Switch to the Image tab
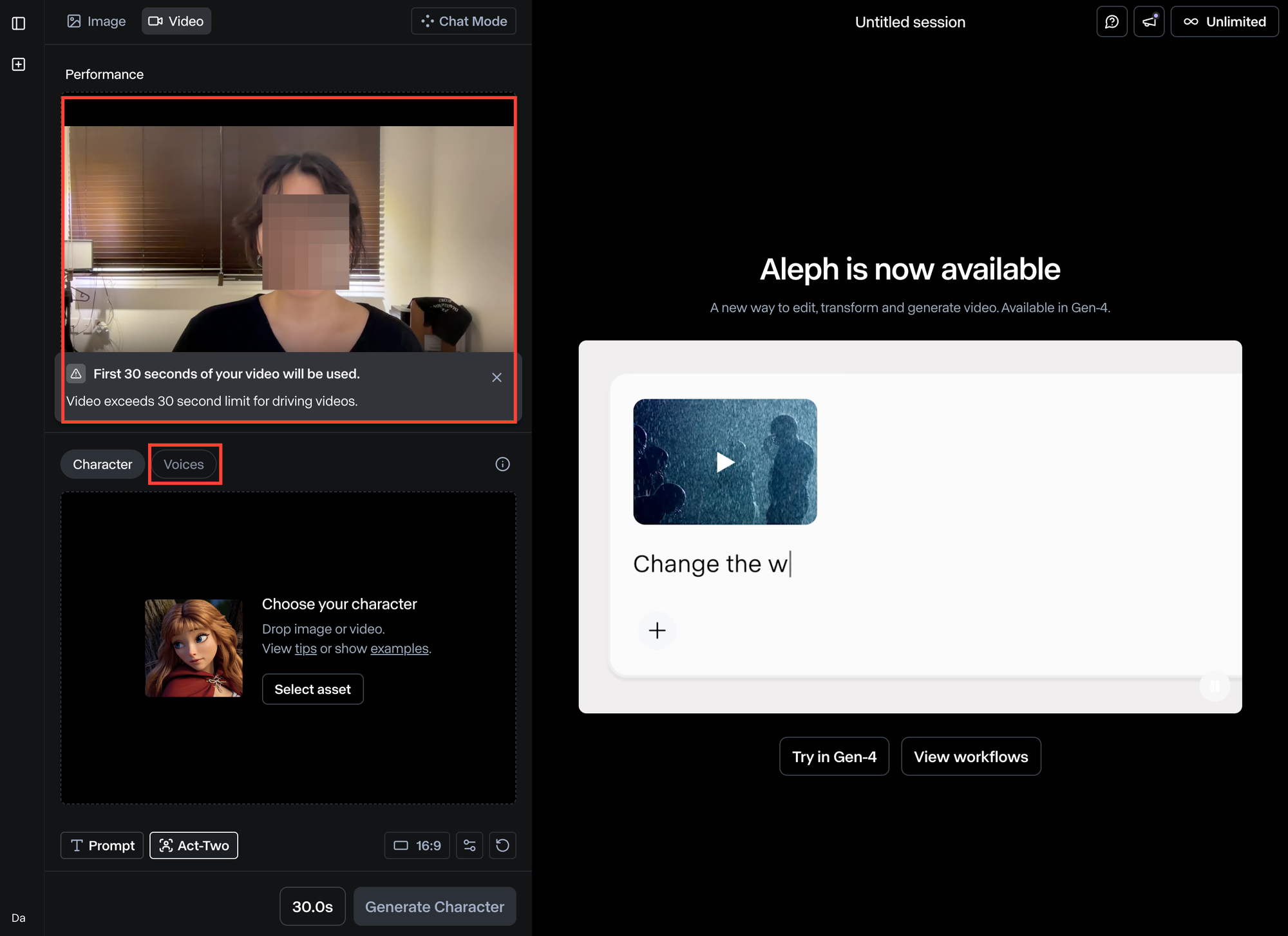1288x936 pixels. click(97, 21)
